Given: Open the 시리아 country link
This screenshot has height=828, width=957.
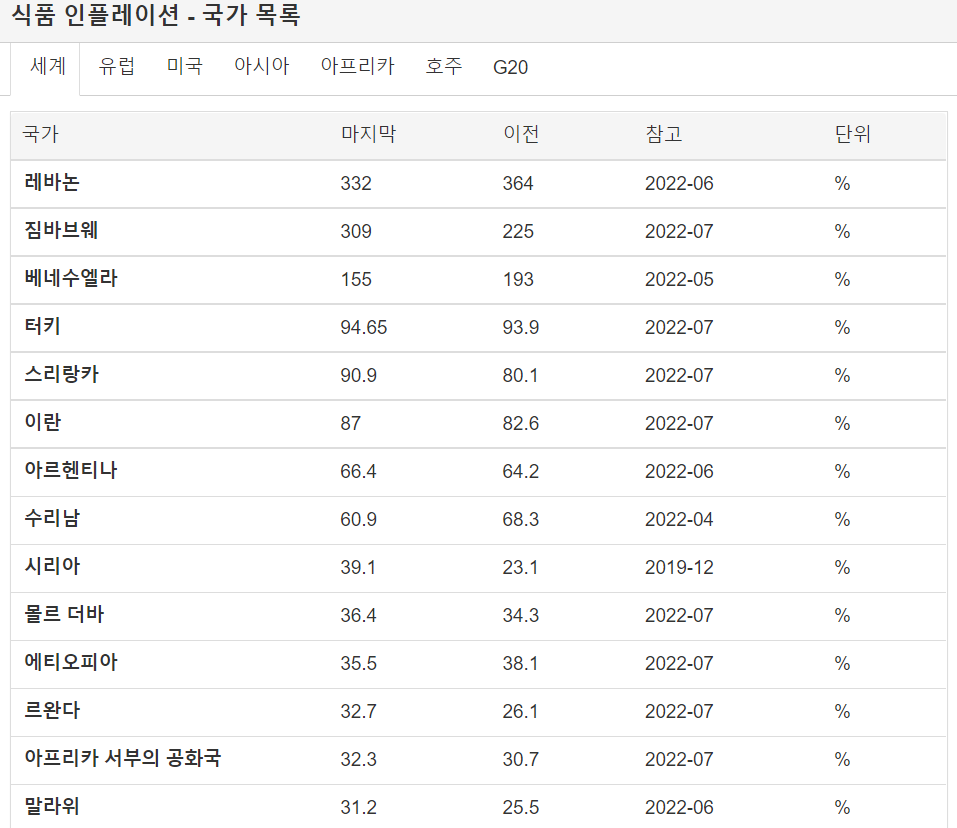Looking at the screenshot, I should tap(52, 566).
